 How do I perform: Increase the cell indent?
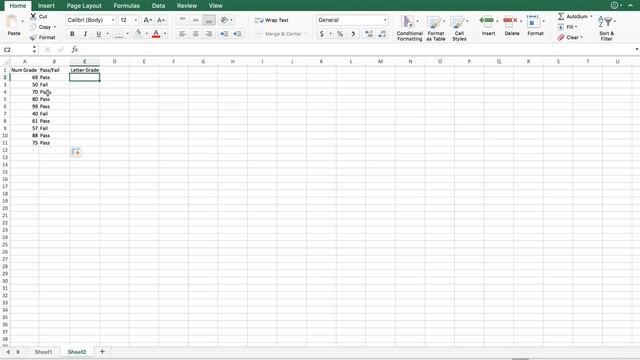click(237, 34)
